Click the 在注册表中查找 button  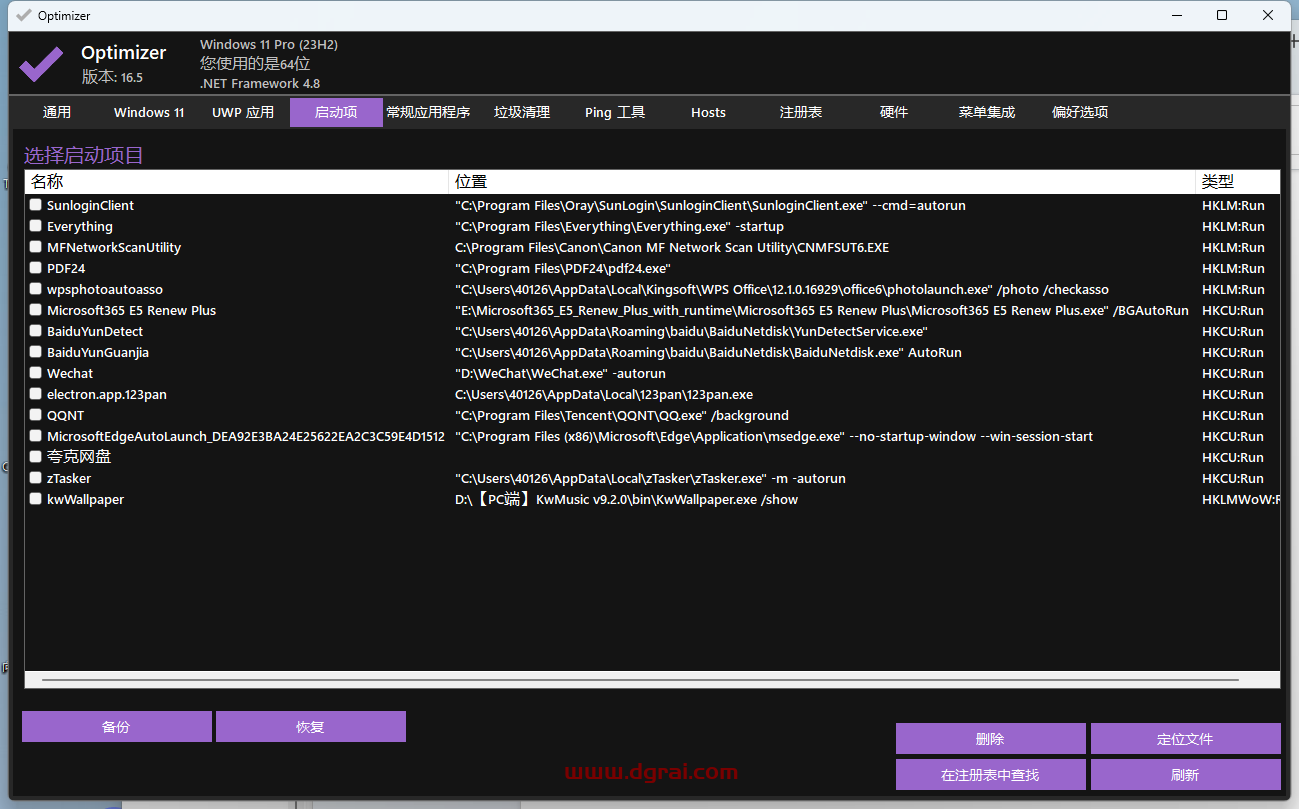[990, 775]
